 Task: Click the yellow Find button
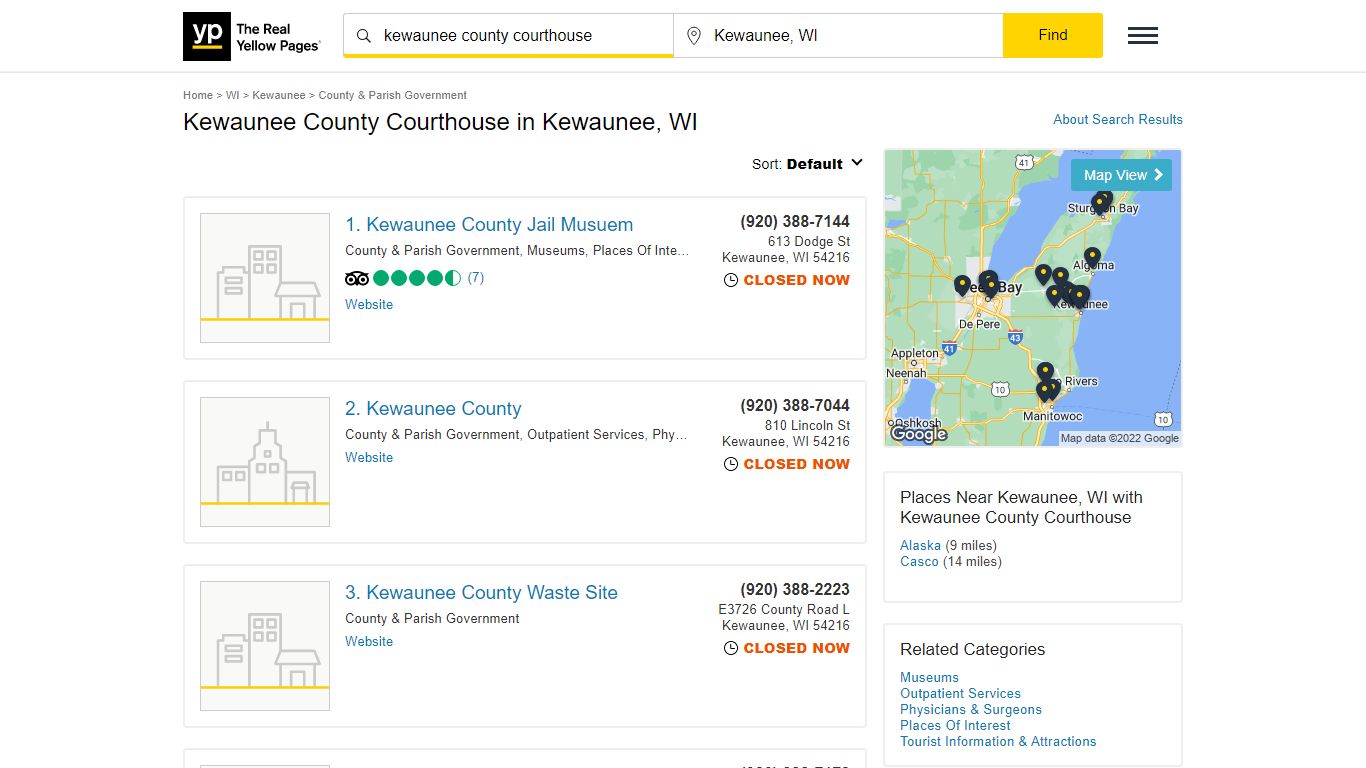pos(1053,35)
